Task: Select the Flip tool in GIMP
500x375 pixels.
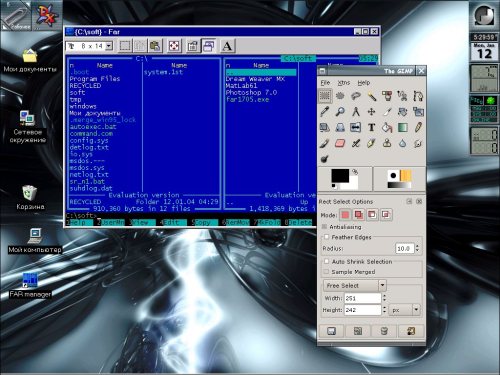Action: click(x=356, y=127)
